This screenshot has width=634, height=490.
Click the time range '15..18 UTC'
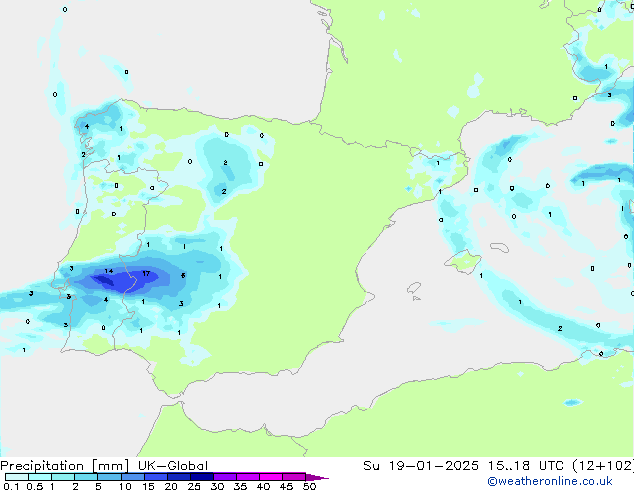526,466
